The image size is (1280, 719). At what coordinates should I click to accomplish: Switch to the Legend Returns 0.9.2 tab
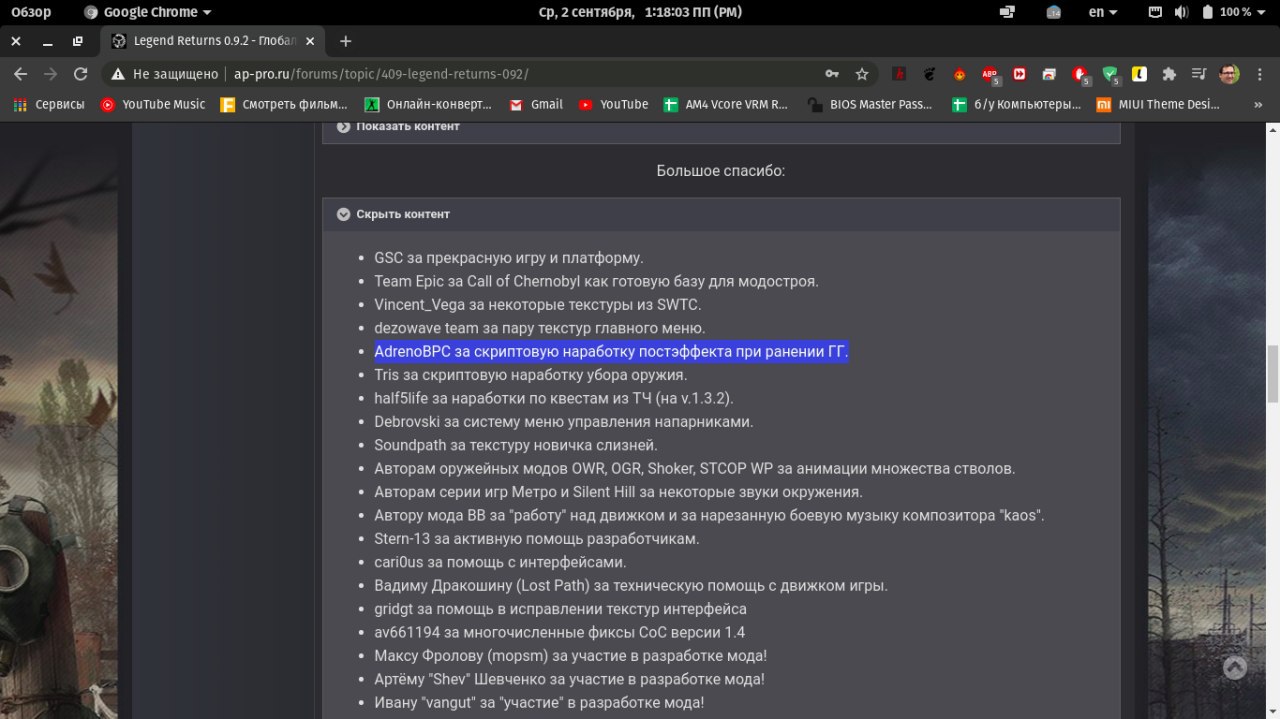coord(214,41)
